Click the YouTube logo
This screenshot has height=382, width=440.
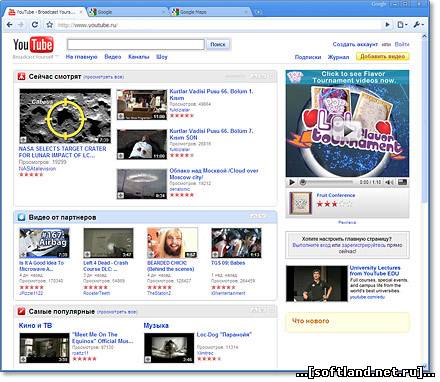(x=33, y=45)
